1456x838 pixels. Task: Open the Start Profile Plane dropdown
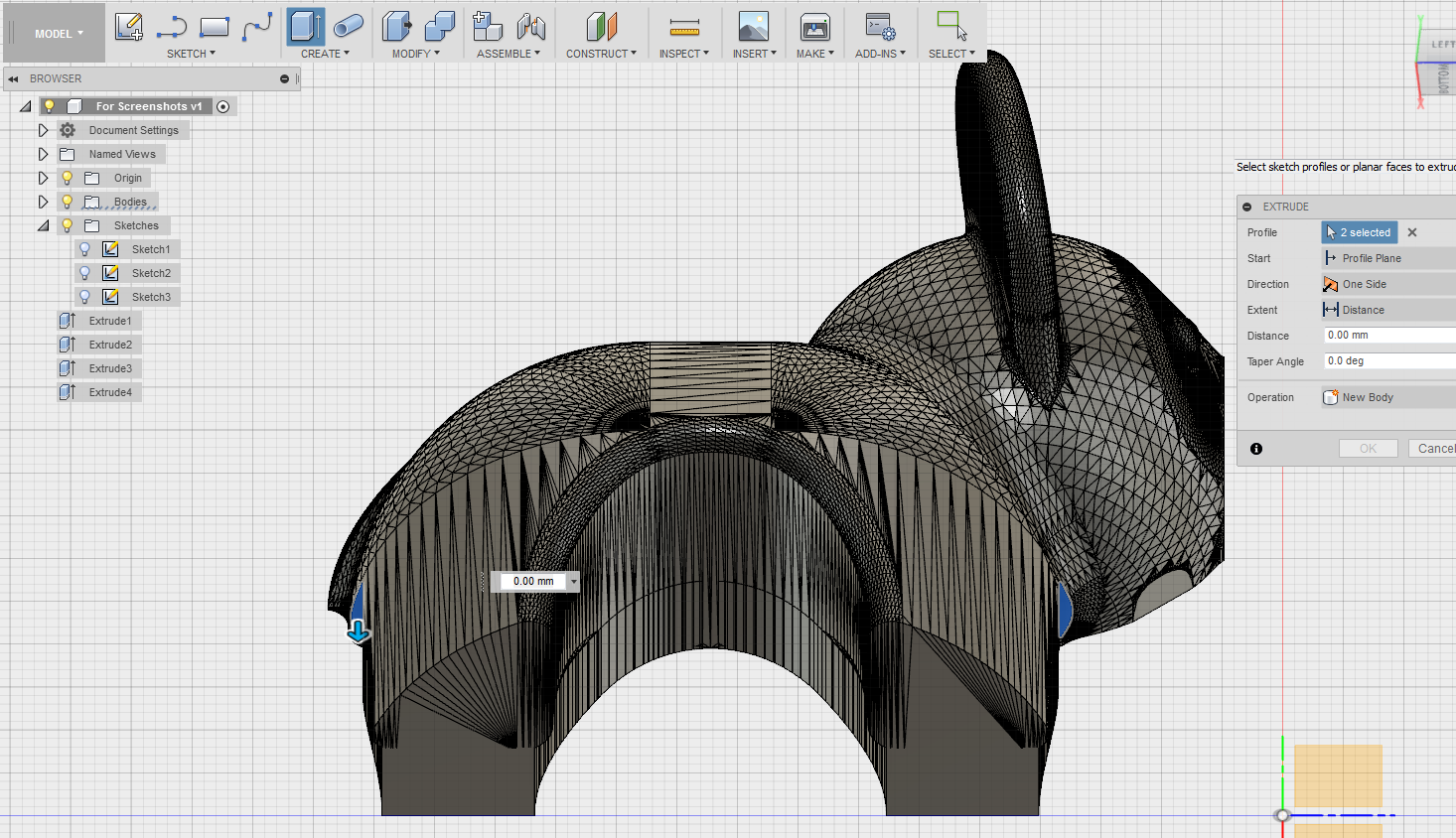[x=1388, y=258]
